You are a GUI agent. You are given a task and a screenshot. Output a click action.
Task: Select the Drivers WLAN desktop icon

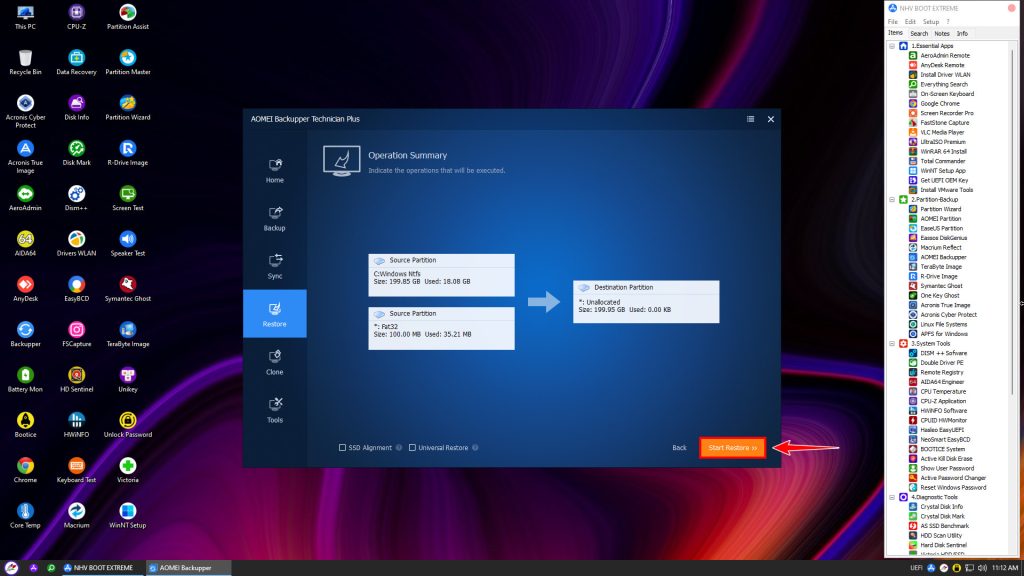click(x=76, y=244)
